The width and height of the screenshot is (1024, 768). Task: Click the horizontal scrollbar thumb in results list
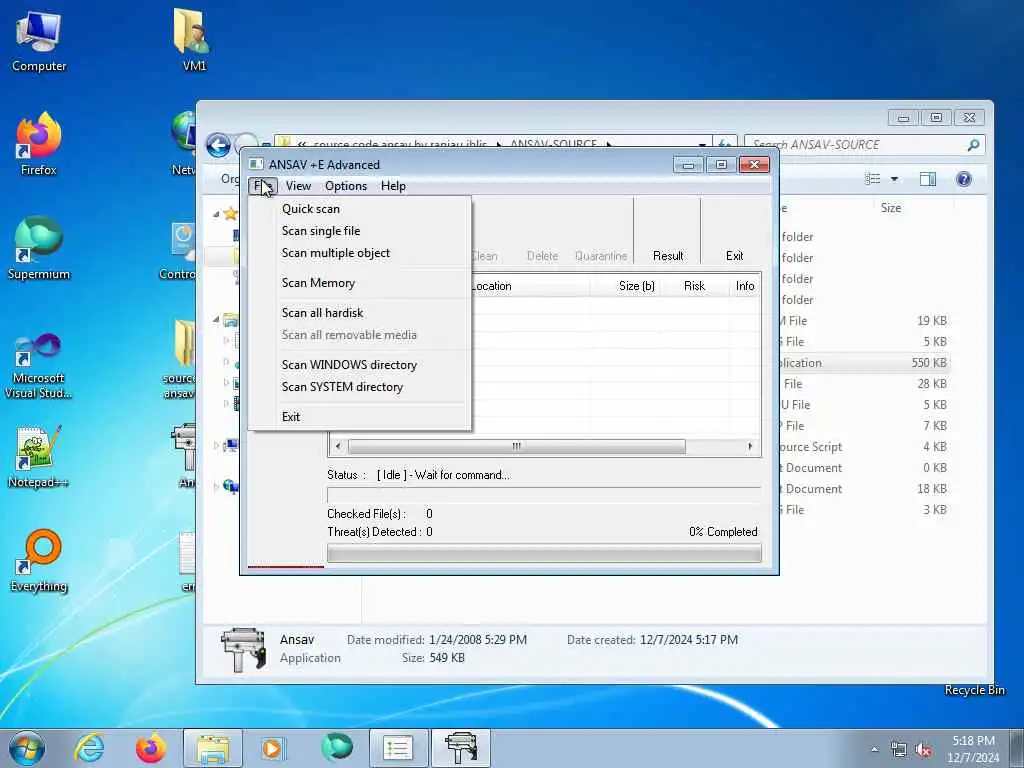pos(517,447)
